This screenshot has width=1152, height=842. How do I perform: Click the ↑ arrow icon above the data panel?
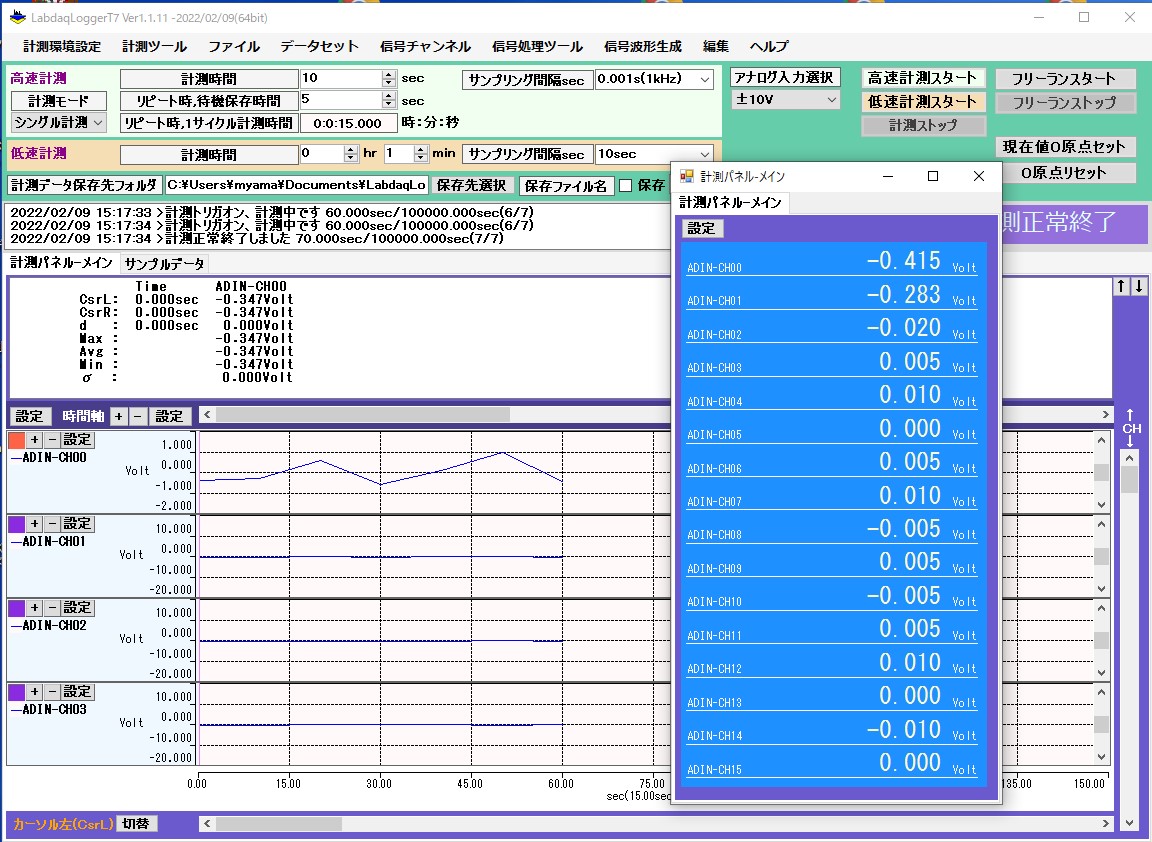(x=1121, y=285)
